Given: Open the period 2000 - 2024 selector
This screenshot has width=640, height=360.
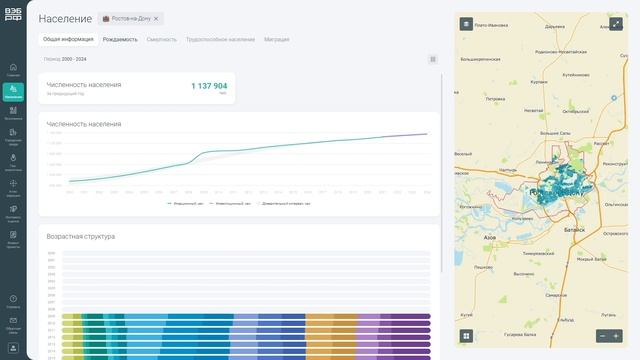Looking at the screenshot, I should pos(65,59).
